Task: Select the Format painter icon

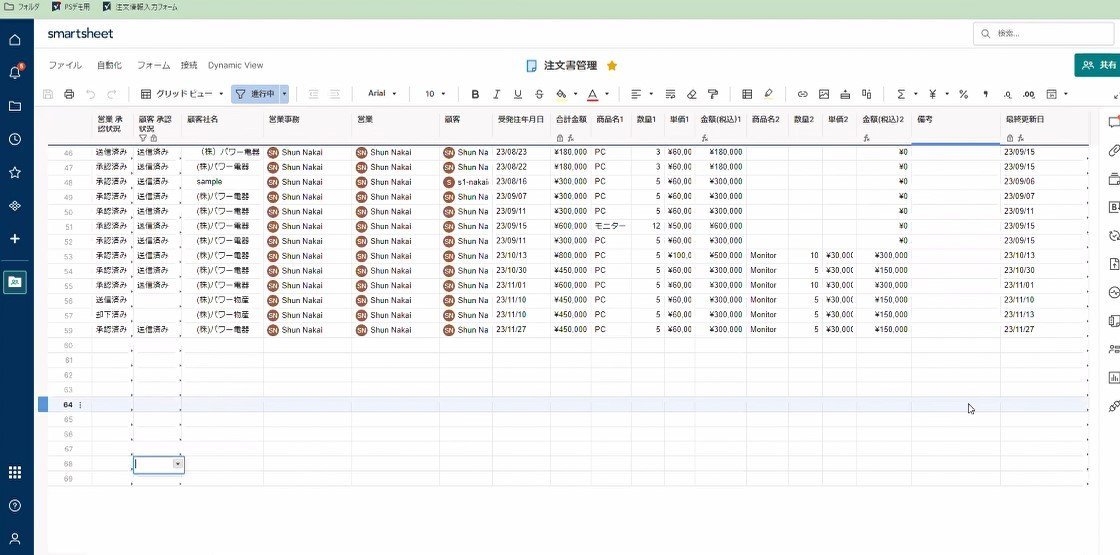Action: (x=713, y=94)
